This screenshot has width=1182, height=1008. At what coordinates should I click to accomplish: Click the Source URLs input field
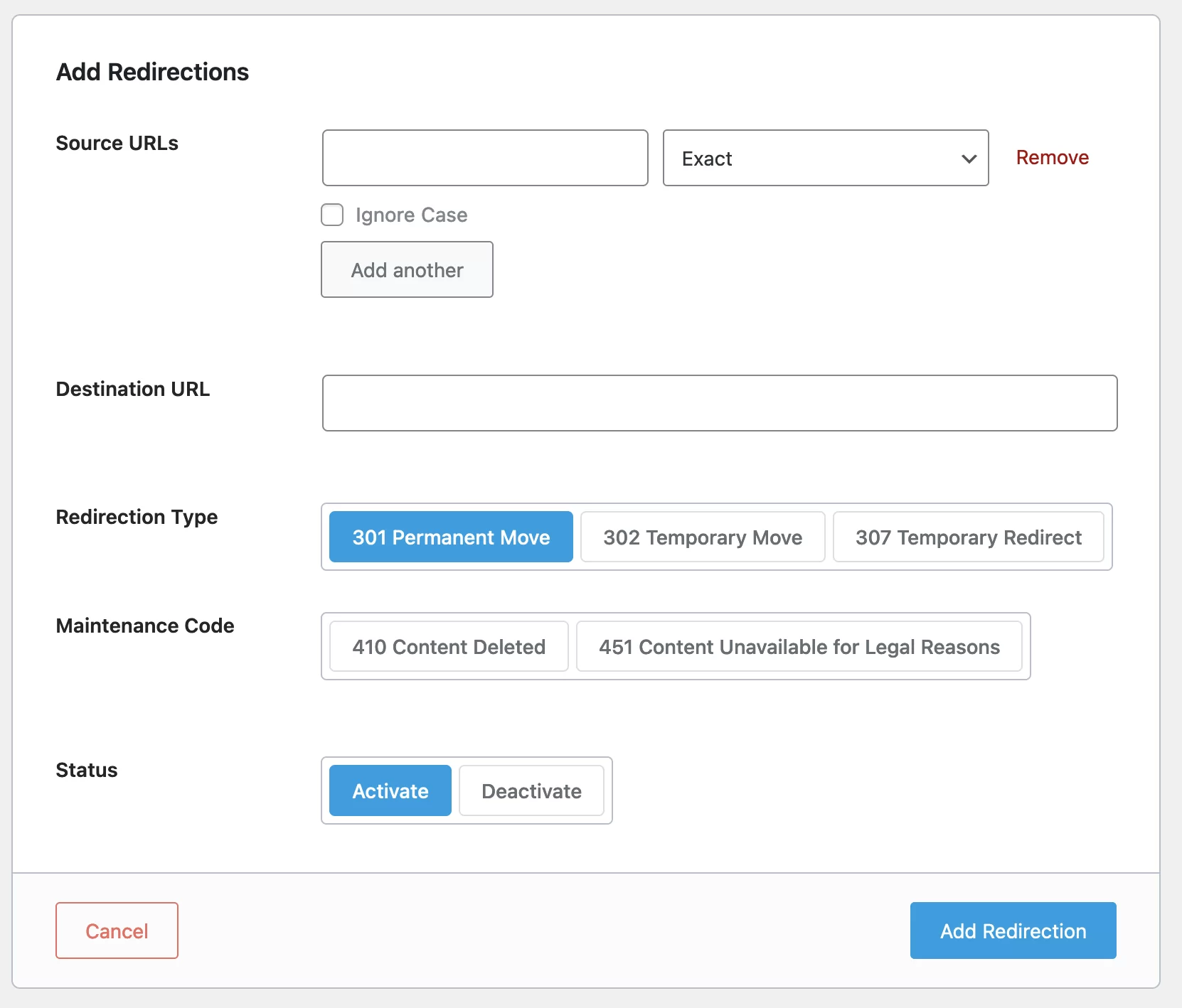tap(485, 158)
